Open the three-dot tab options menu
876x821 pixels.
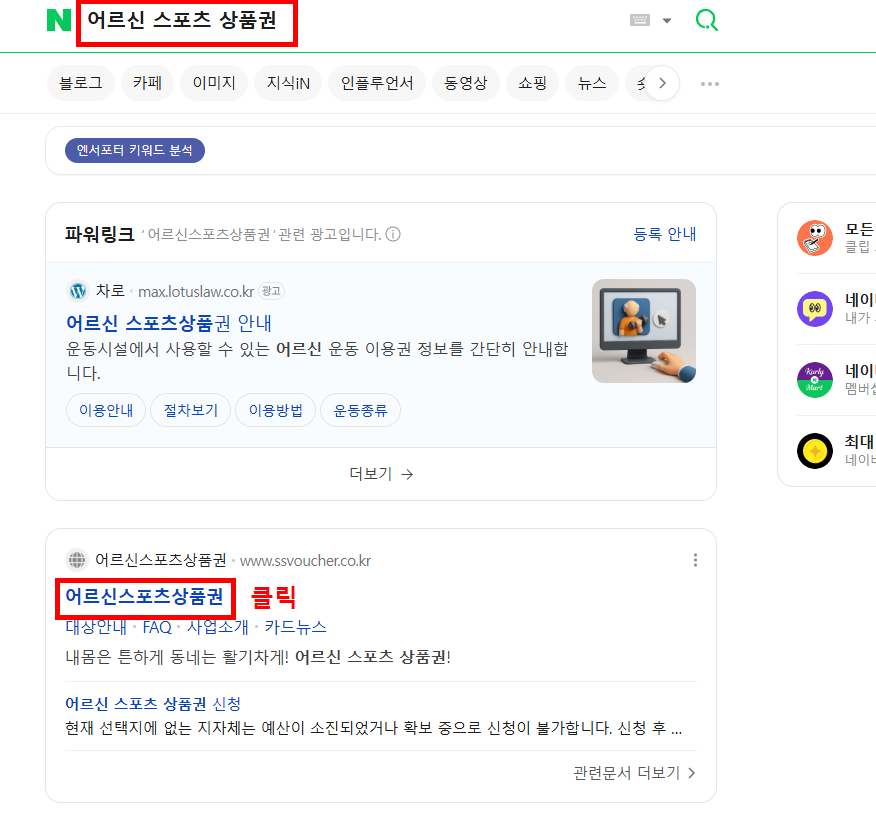710,84
